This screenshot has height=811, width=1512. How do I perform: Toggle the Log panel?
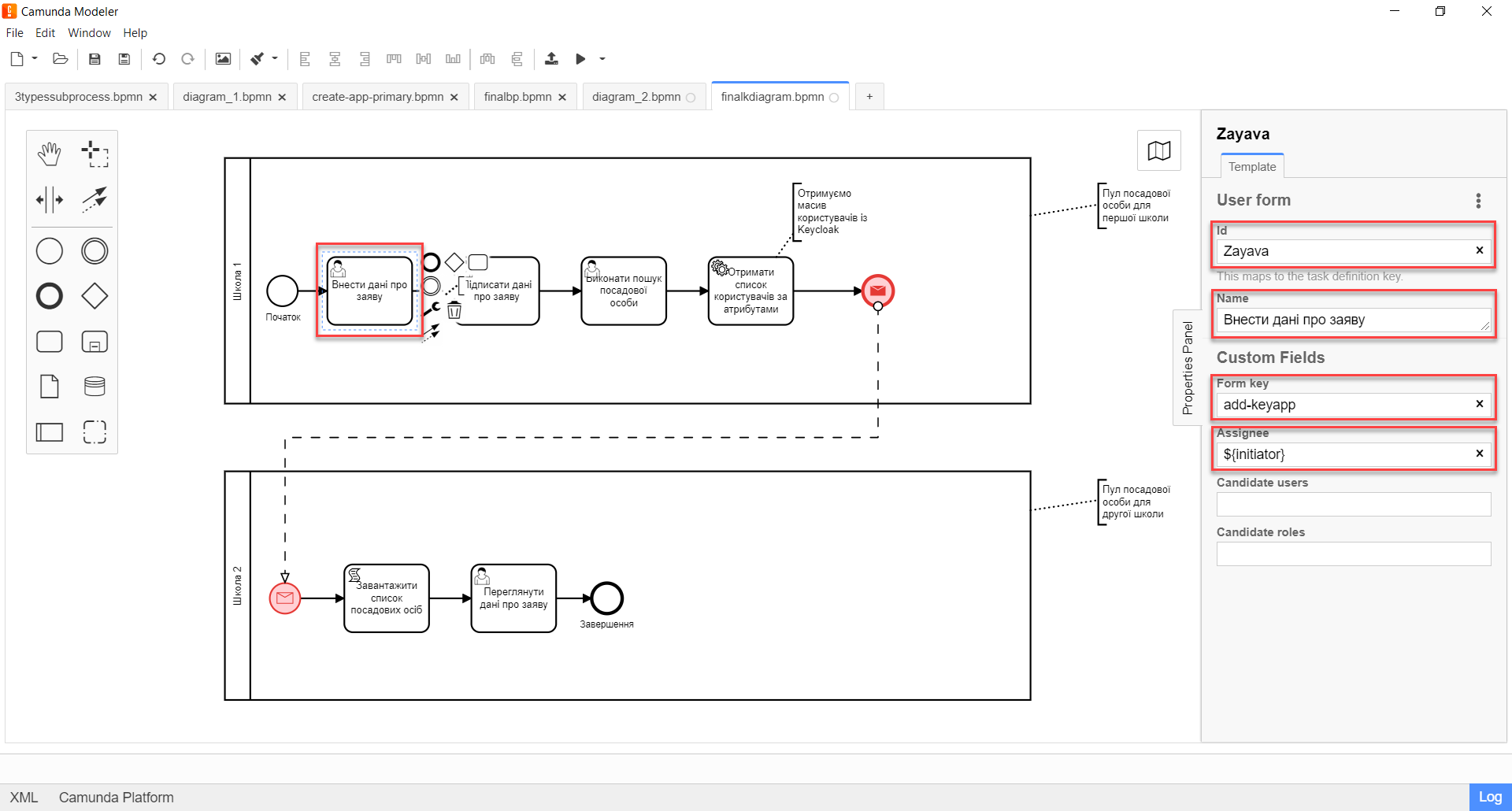pyautogui.click(x=1490, y=797)
